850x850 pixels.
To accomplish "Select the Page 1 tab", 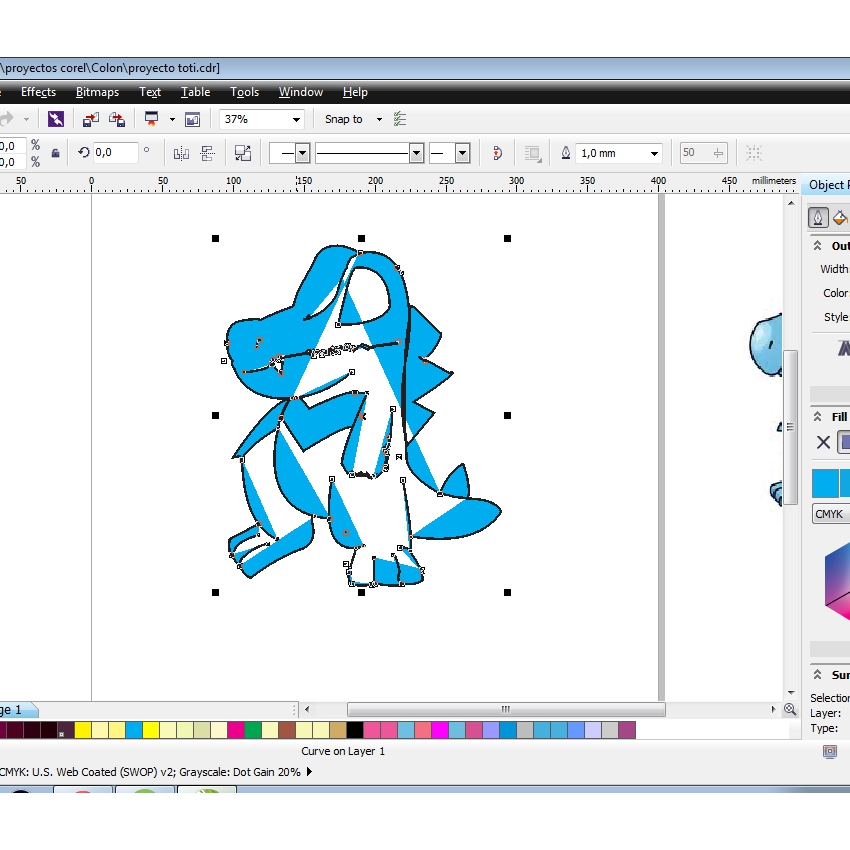I will 16,710.
